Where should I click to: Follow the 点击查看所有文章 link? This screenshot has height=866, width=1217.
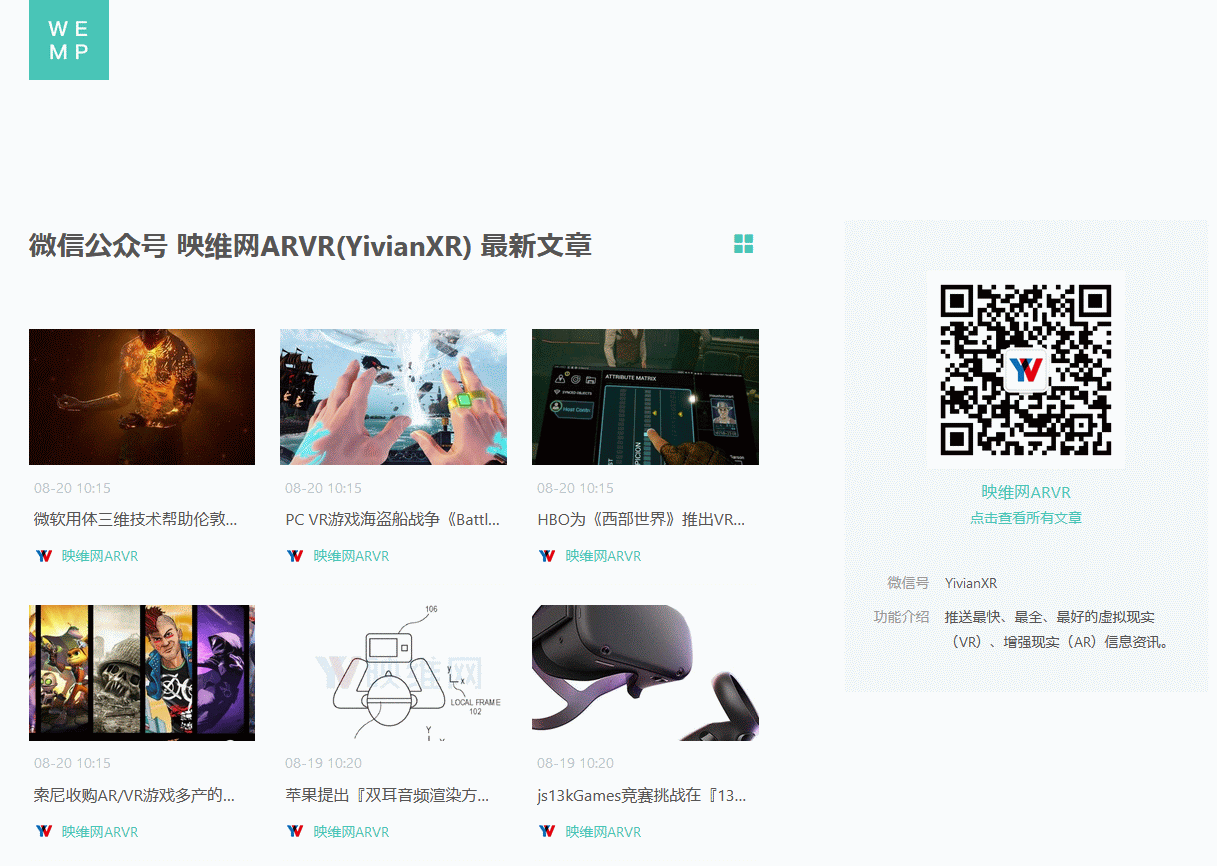[1026, 518]
